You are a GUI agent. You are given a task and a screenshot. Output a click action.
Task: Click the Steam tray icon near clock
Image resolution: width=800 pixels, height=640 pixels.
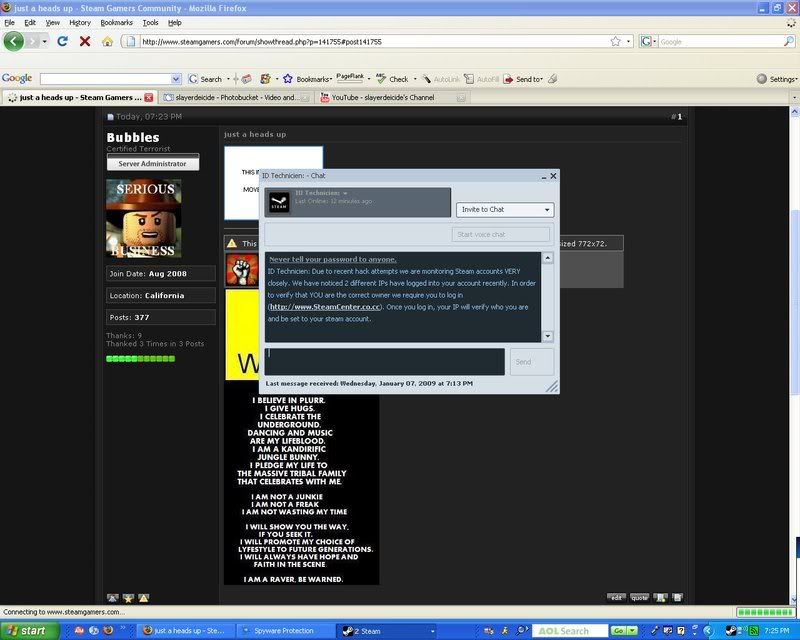point(731,631)
